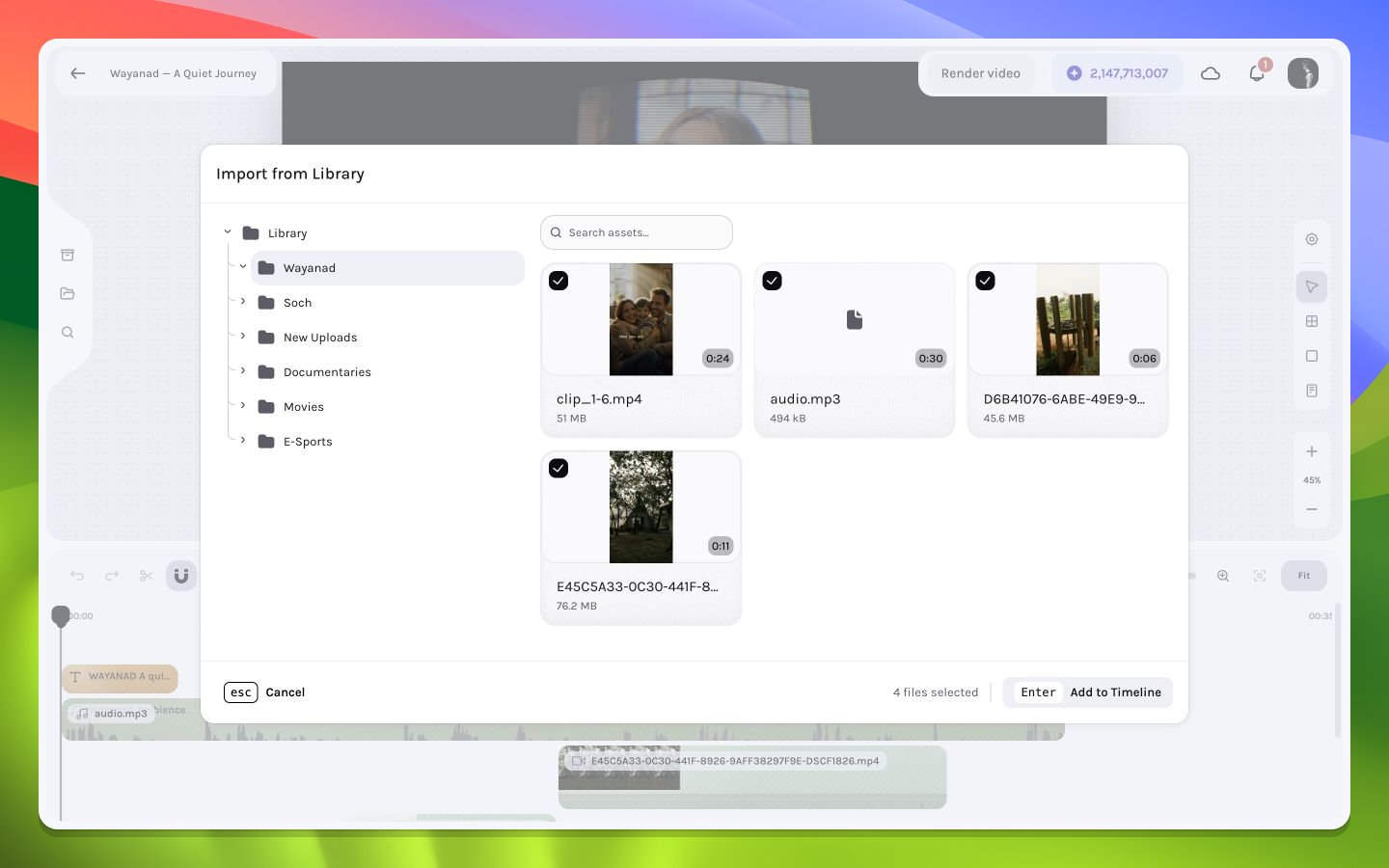Redo the timeline action

click(112, 576)
